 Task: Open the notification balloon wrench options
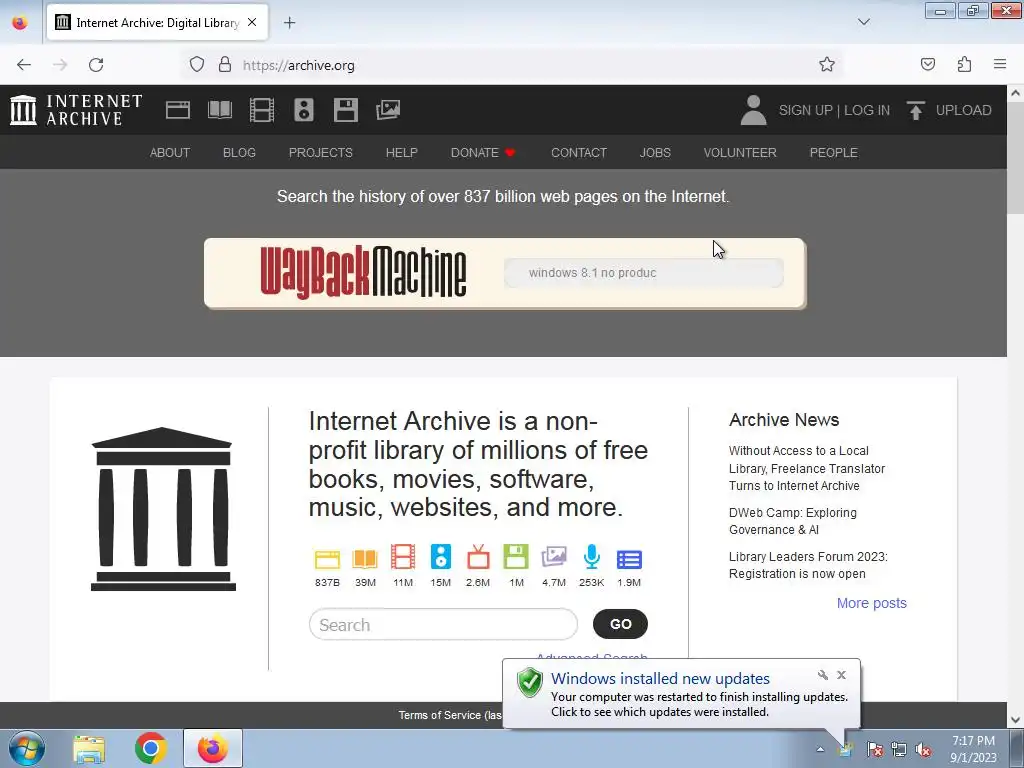(x=823, y=675)
